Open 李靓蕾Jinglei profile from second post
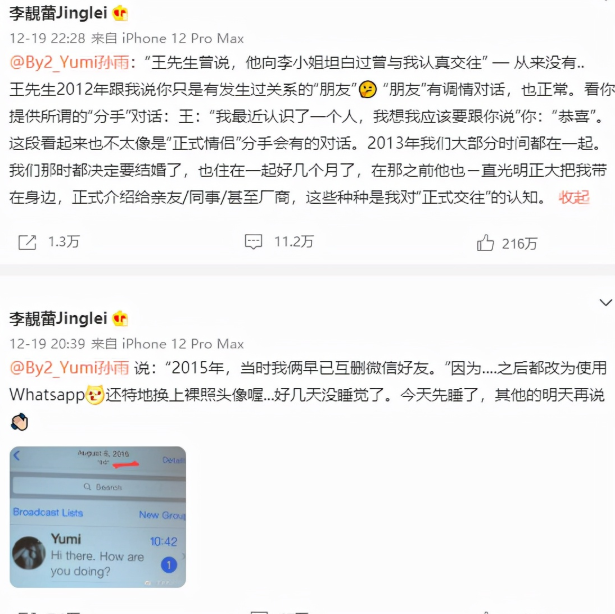Screen dimensions: 615x614 58,318
